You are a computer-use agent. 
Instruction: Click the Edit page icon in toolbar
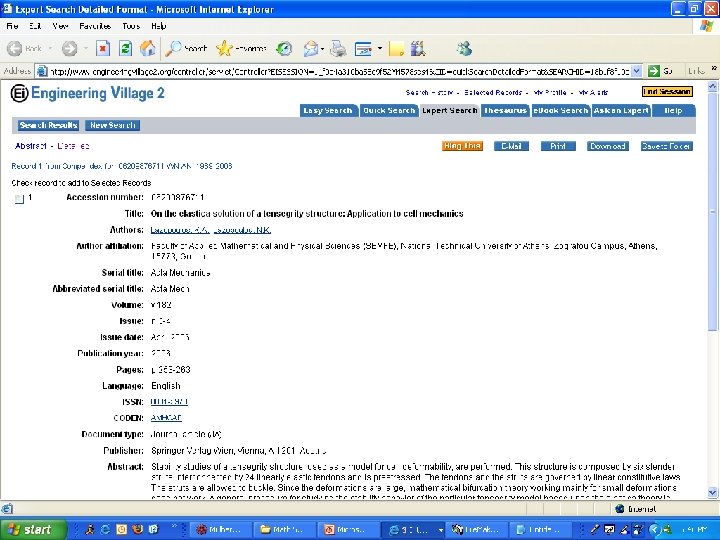(363, 48)
